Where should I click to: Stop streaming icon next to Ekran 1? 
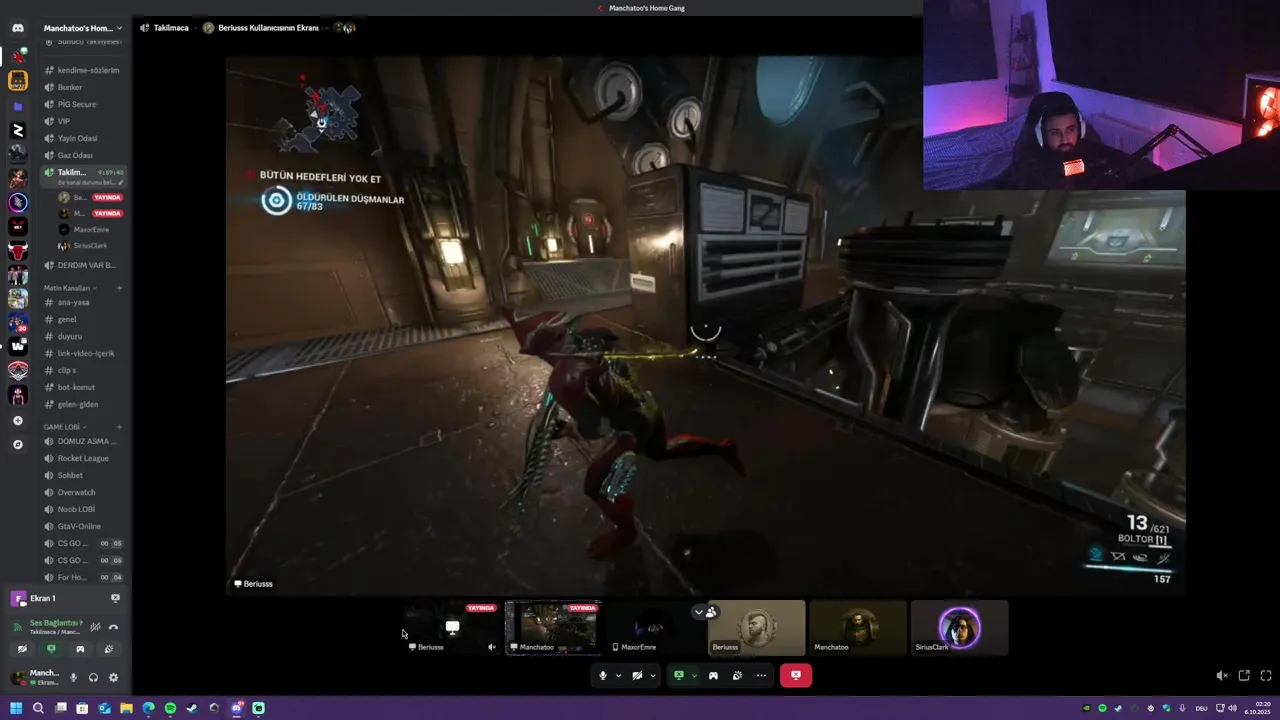click(x=115, y=598)
